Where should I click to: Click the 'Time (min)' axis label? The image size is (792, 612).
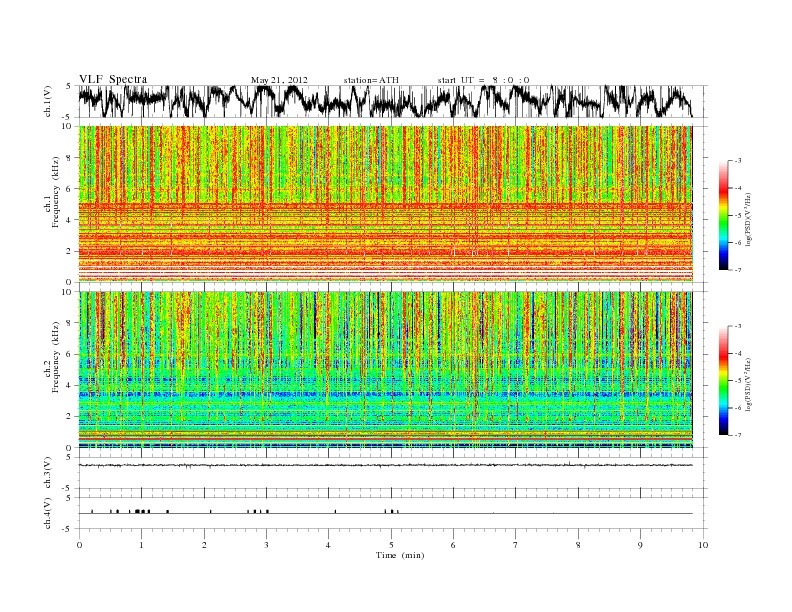pos(400,555)
